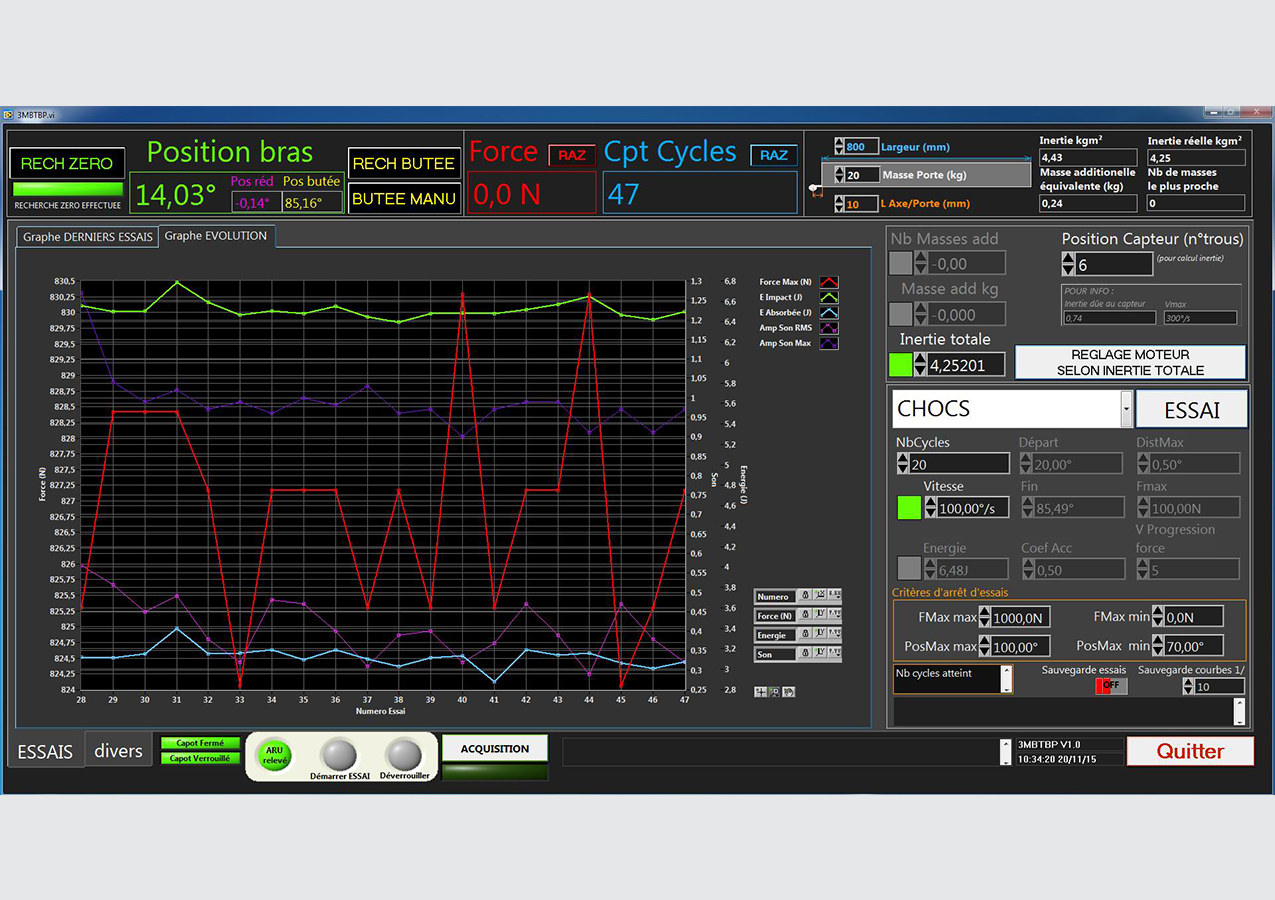Select the graph crosshair cursor tool

tap(761, 691)
